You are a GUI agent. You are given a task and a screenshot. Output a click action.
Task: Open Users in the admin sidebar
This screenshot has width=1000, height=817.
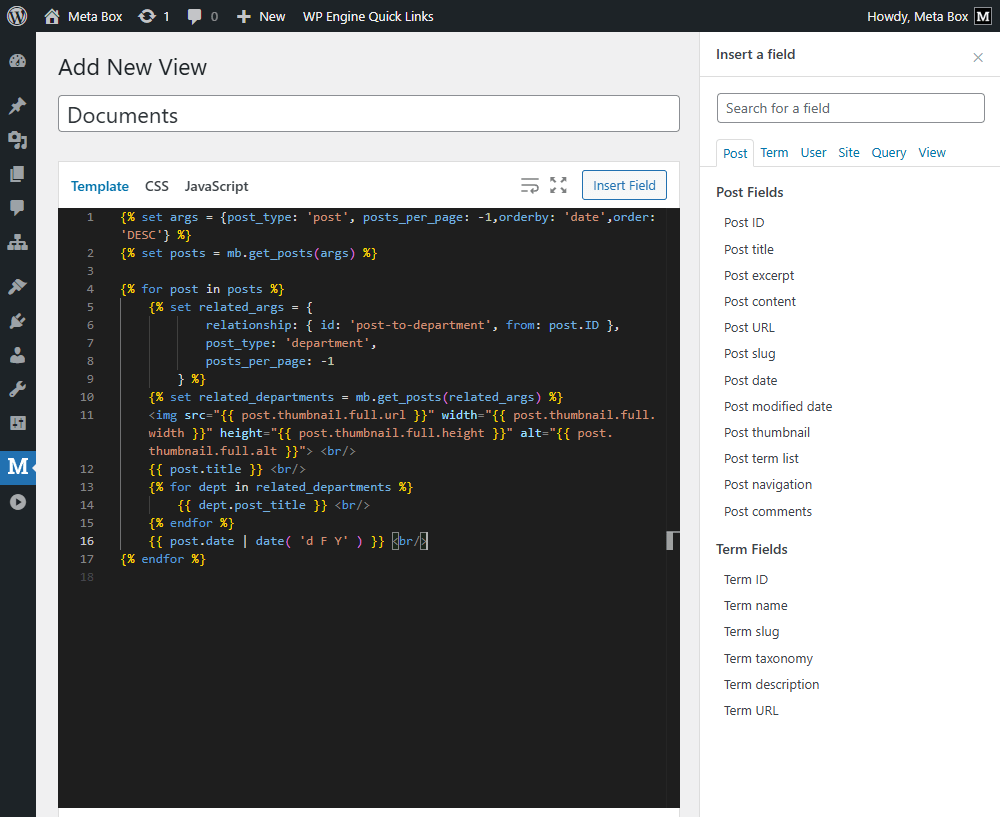pyautogui.click(x=17, y=355)
